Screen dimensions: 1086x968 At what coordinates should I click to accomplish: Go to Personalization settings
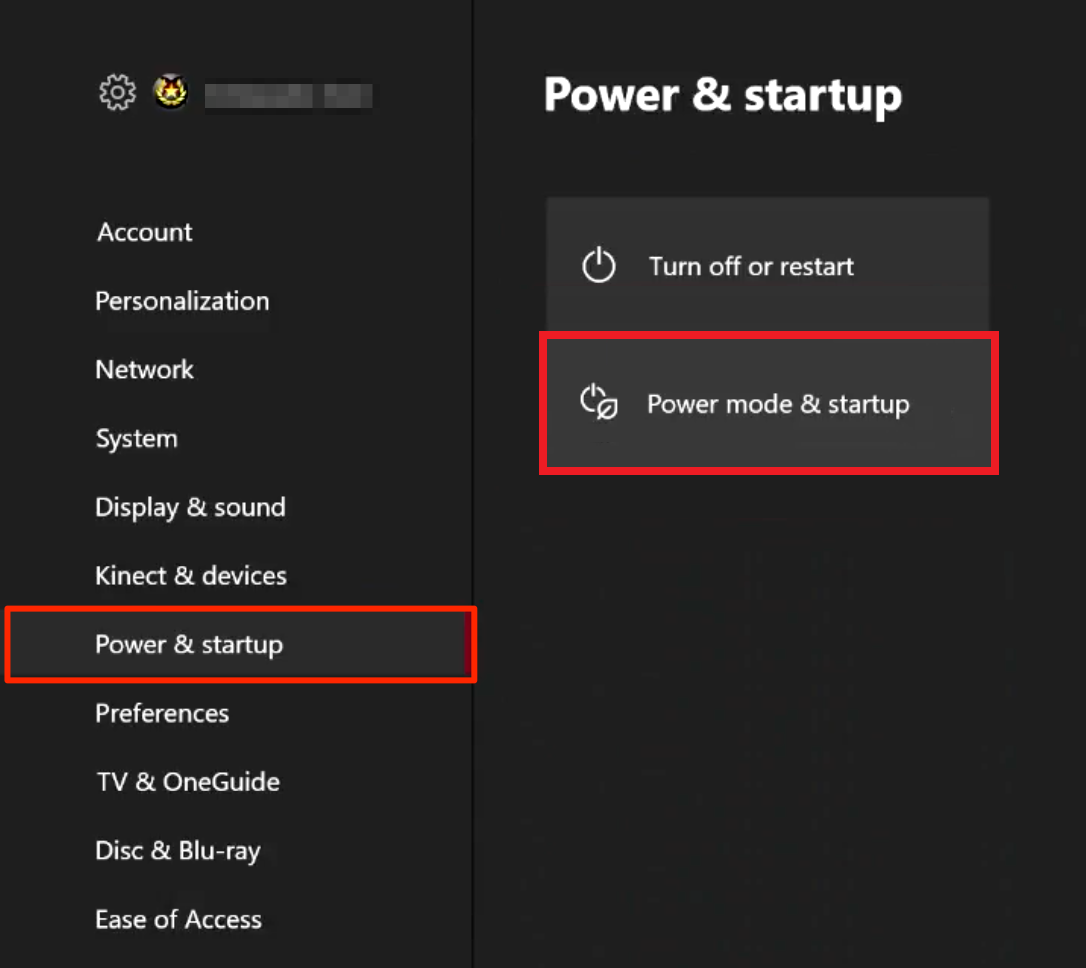tap(182, 301)
